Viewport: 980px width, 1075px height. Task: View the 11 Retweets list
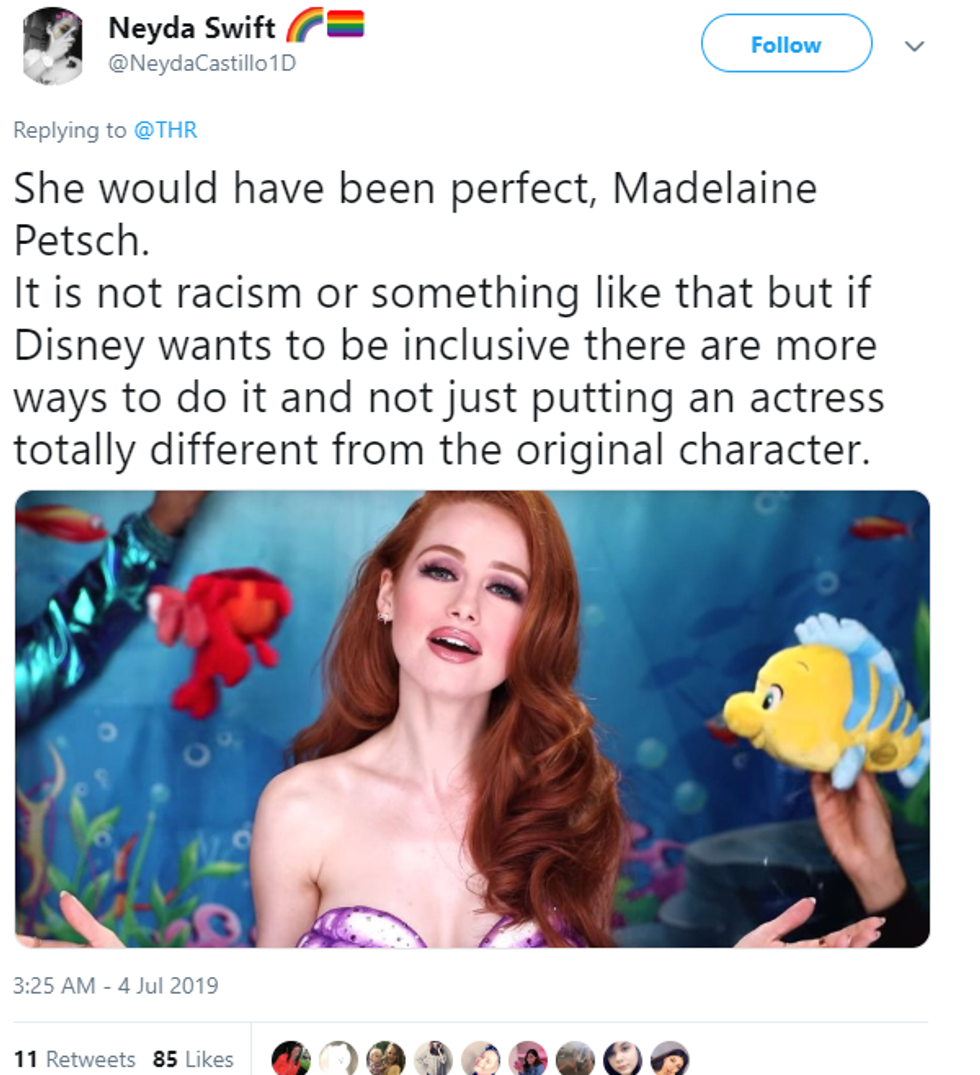click(x=76, y=1058)
